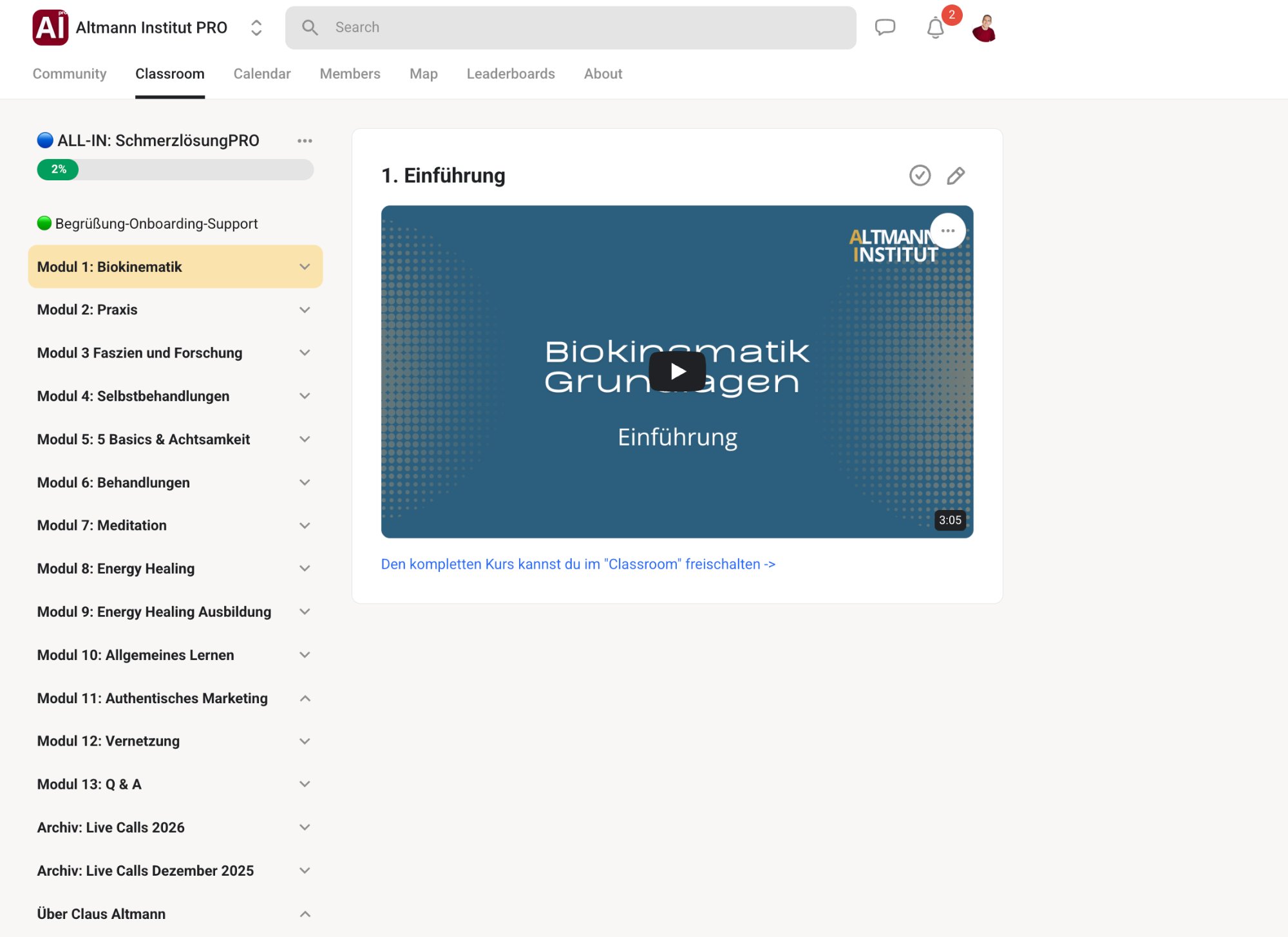Mark the Einführung lesson as complete

[x=920, y=175]
